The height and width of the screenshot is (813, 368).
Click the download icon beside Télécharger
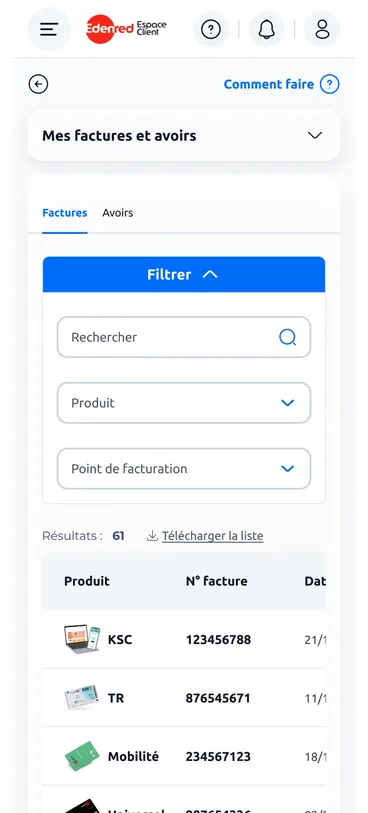tap(152, 536)
